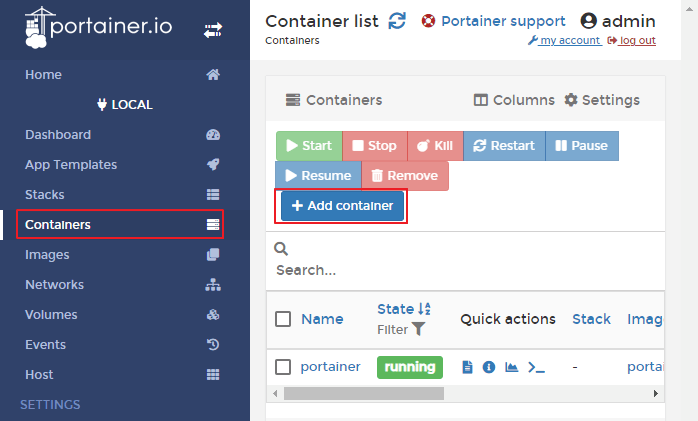Image resolution: width=698 pixels, height=421 pixels.
Task: Sort by the Stack column header
Action: 591,319
